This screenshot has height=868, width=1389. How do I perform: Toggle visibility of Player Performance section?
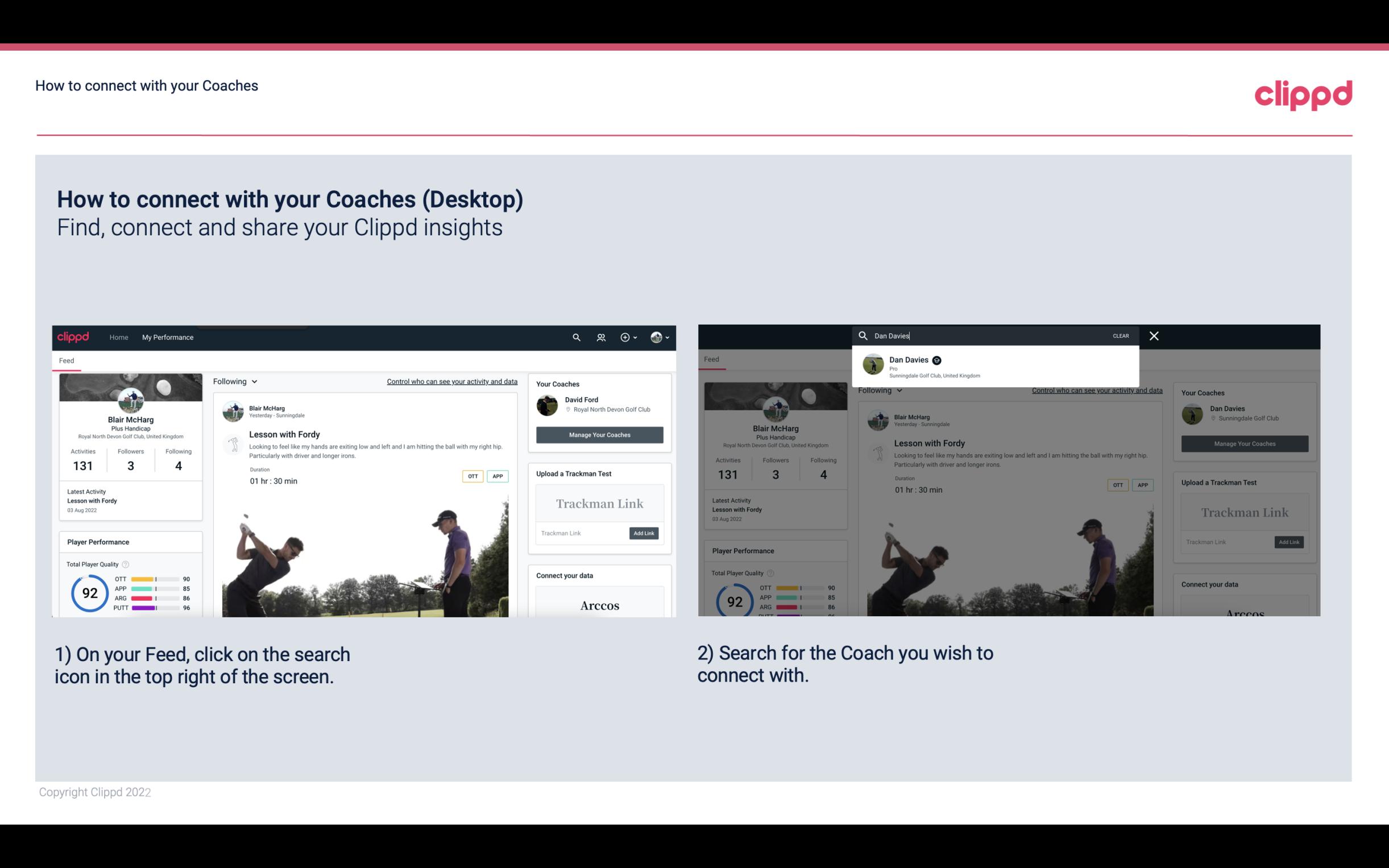click(97, 541)
